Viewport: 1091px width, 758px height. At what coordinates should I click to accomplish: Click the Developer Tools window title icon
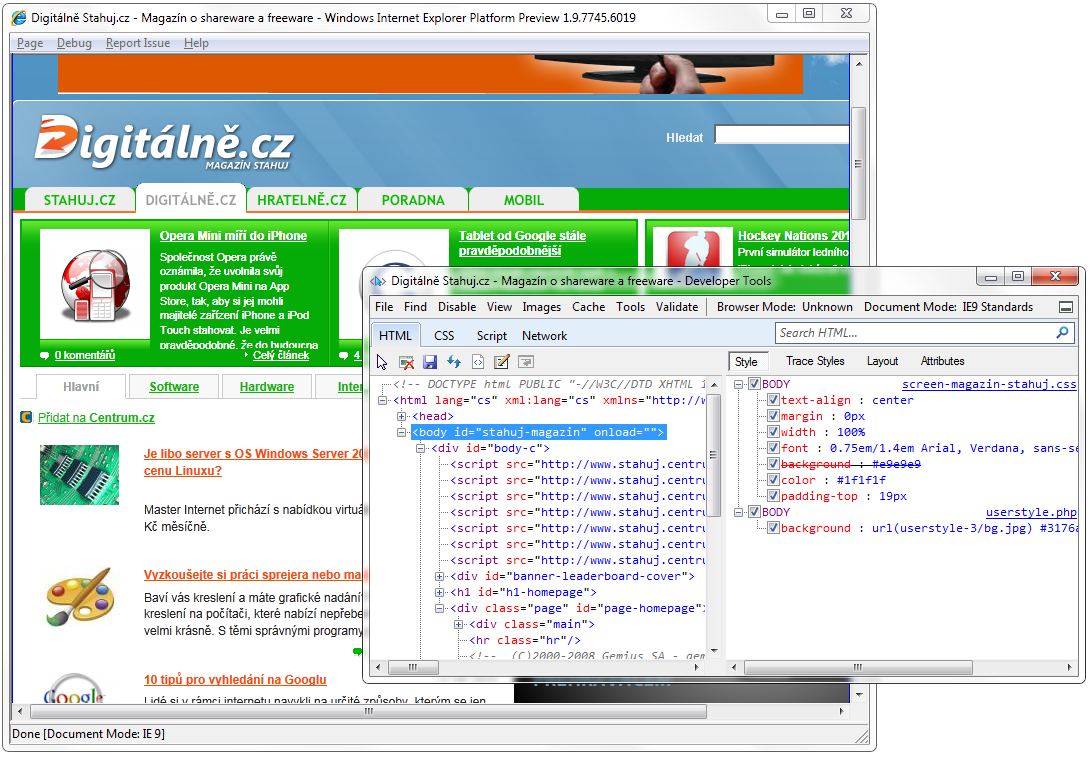tap(378, 281)
